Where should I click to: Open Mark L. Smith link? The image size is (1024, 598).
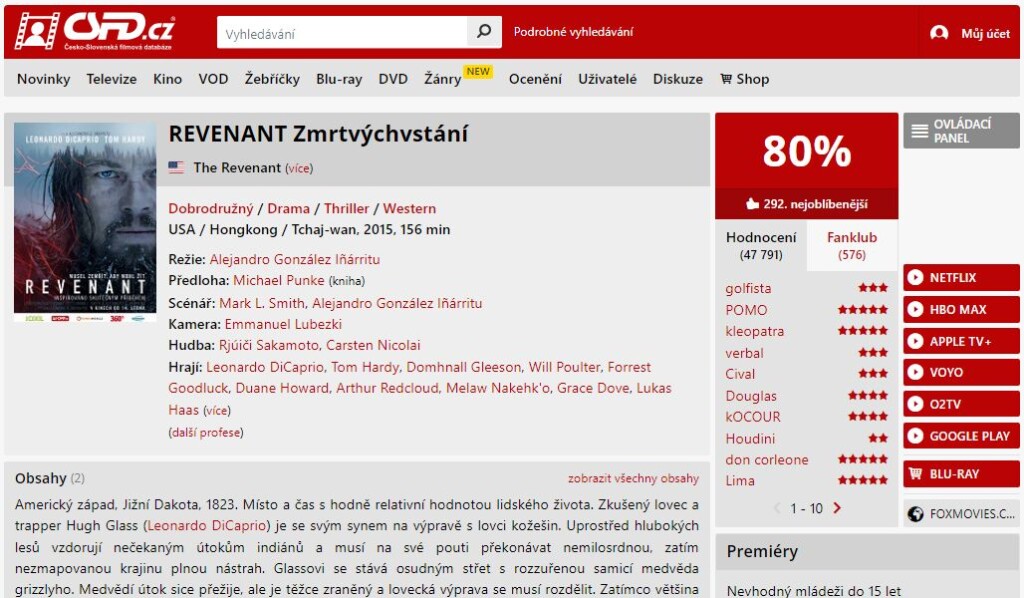pyautogui.click(x=262, y=303)
